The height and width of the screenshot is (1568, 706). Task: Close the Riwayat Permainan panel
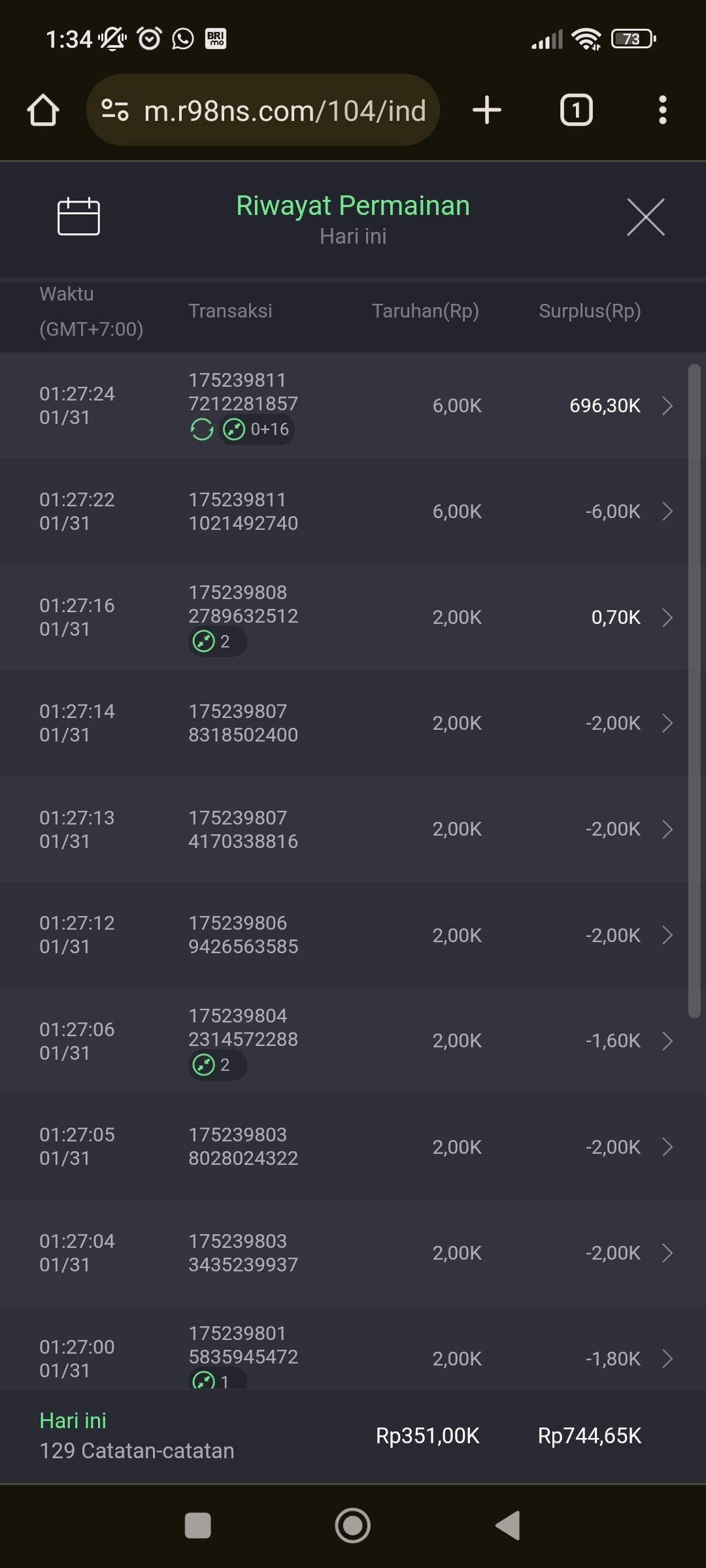tap(645, 217)
